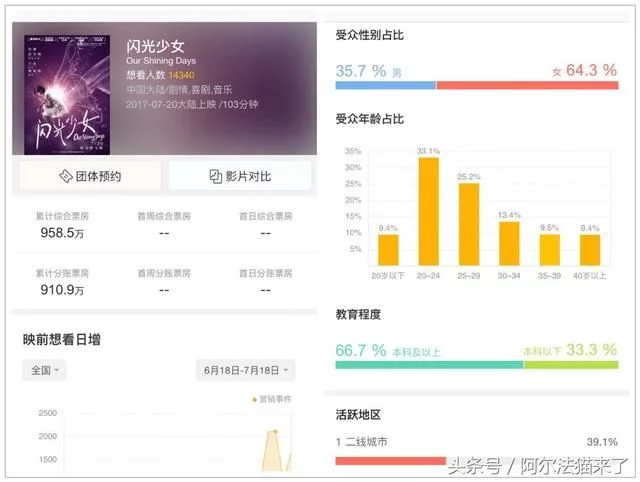The height and width of the screenshot is (482, 640).
Task: Click the 营销事件 legend dot
Action: coord(255,399)
